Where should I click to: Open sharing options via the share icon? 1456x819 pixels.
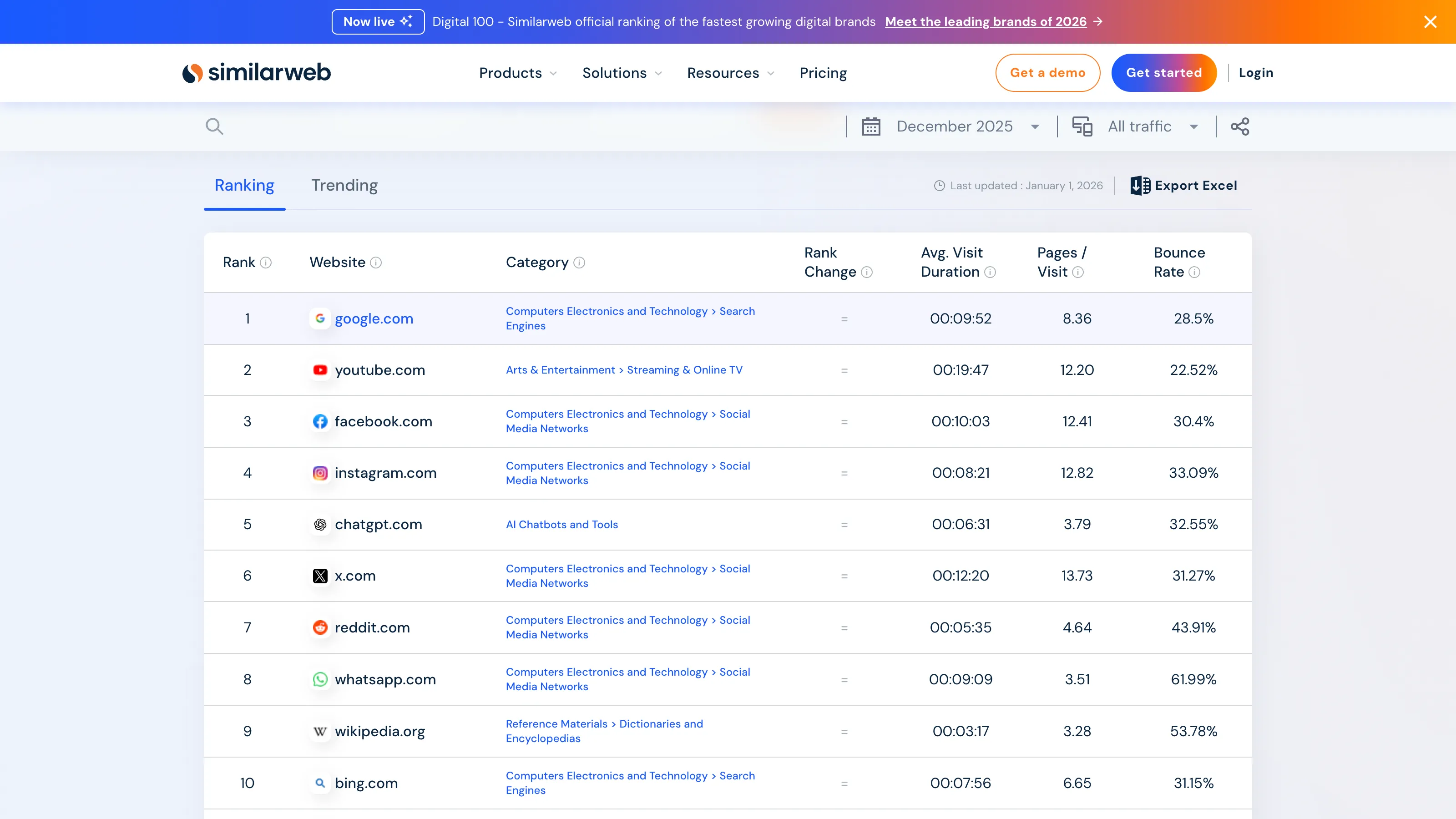tap(1240, 126)
